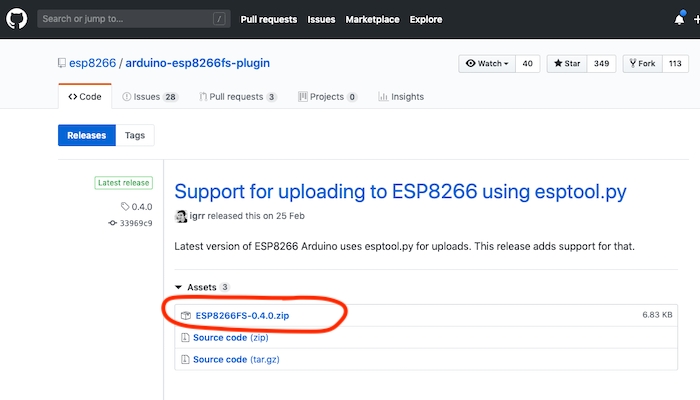Open commit 33969c9
Viewport: 700px width, 400px height.
(x=134, y=222)
